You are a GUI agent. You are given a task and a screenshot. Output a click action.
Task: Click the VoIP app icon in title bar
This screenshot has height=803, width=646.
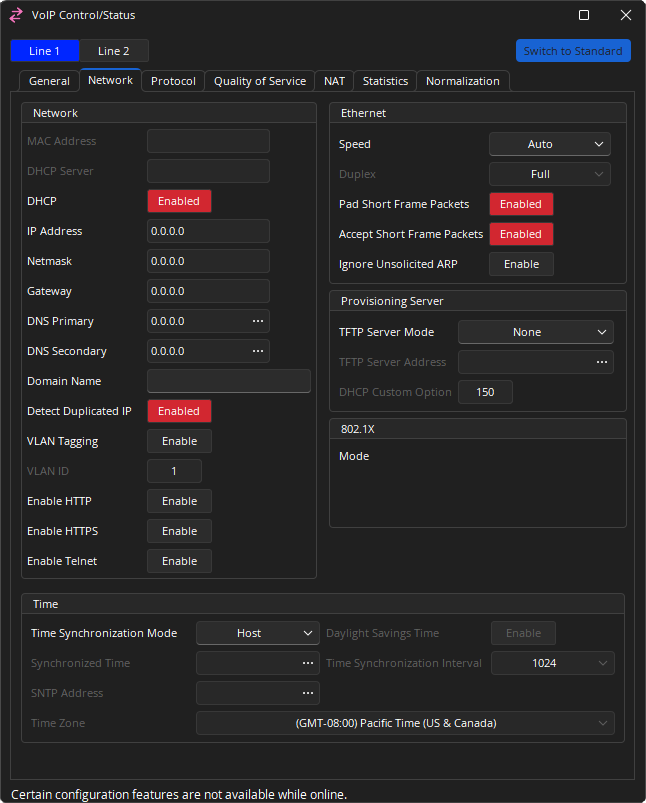point(16,15)
